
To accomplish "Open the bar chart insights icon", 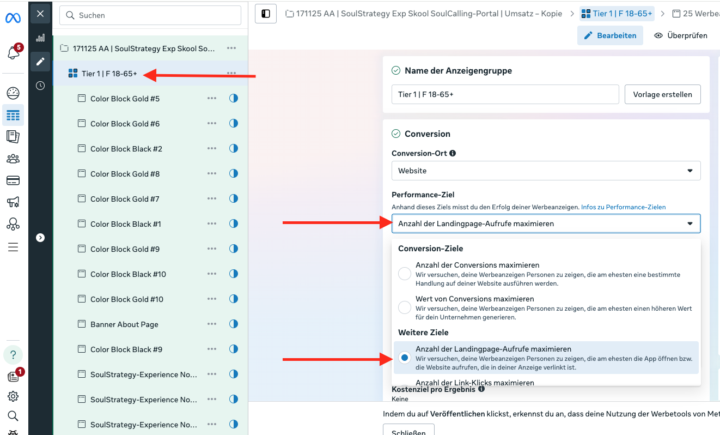I will [x=40, y=38].
